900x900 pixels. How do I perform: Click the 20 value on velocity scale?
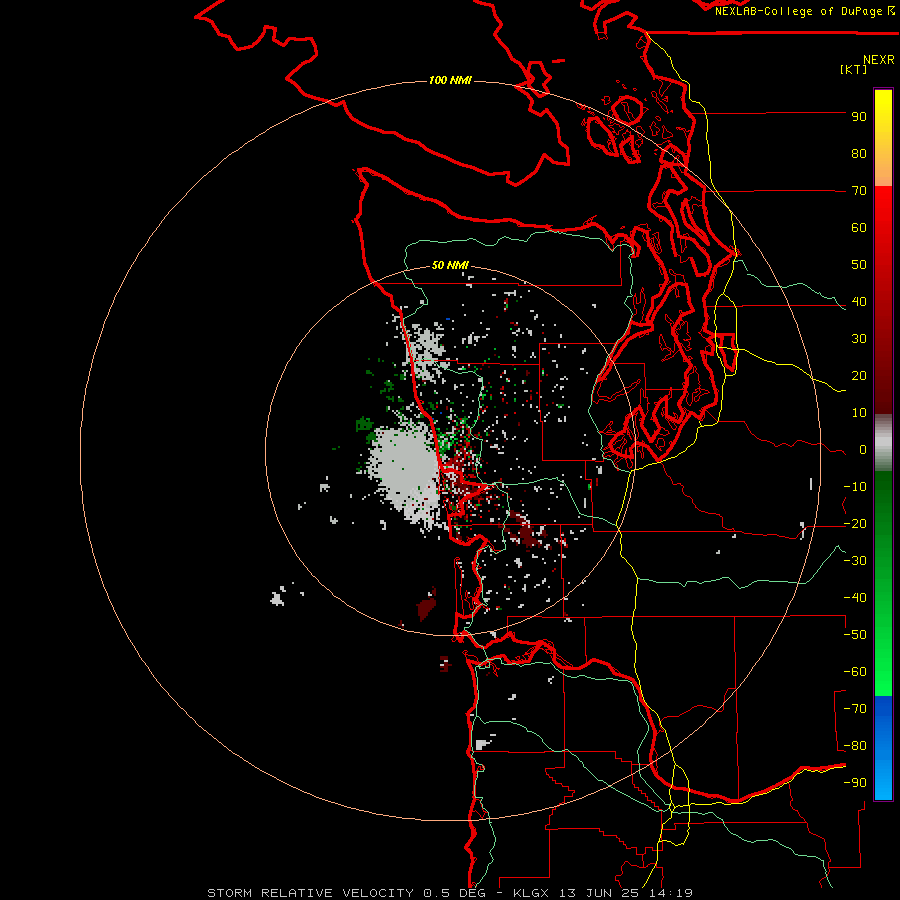(x=859, y=376)
